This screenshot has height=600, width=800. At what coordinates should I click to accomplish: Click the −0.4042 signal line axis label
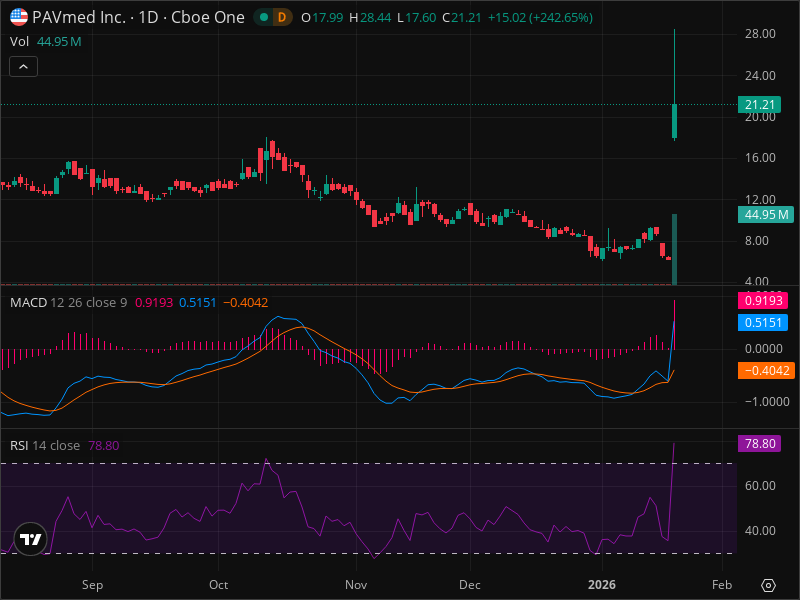[766, 370]
